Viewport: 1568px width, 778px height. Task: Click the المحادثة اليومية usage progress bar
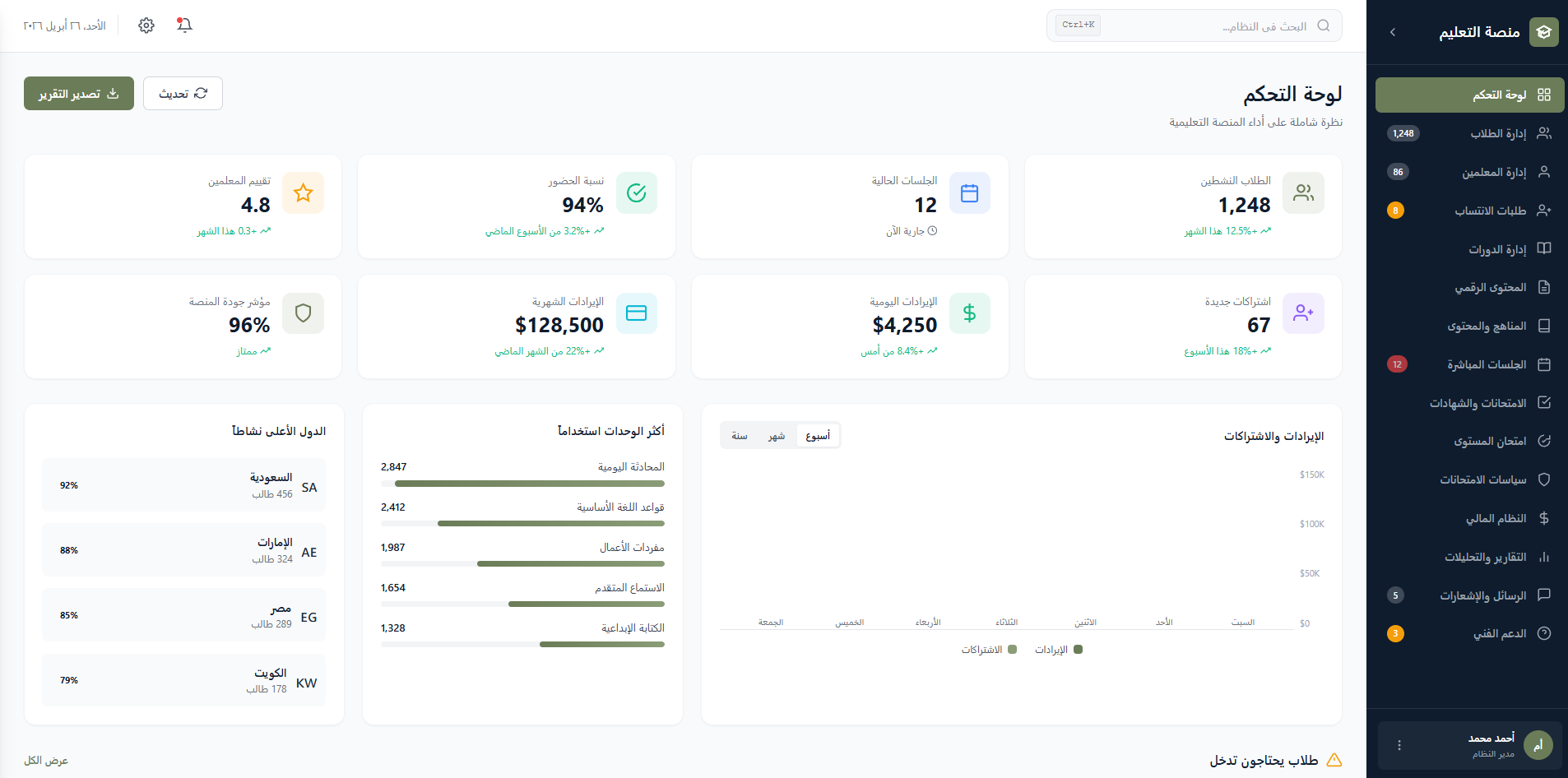[x=522, y=484]
